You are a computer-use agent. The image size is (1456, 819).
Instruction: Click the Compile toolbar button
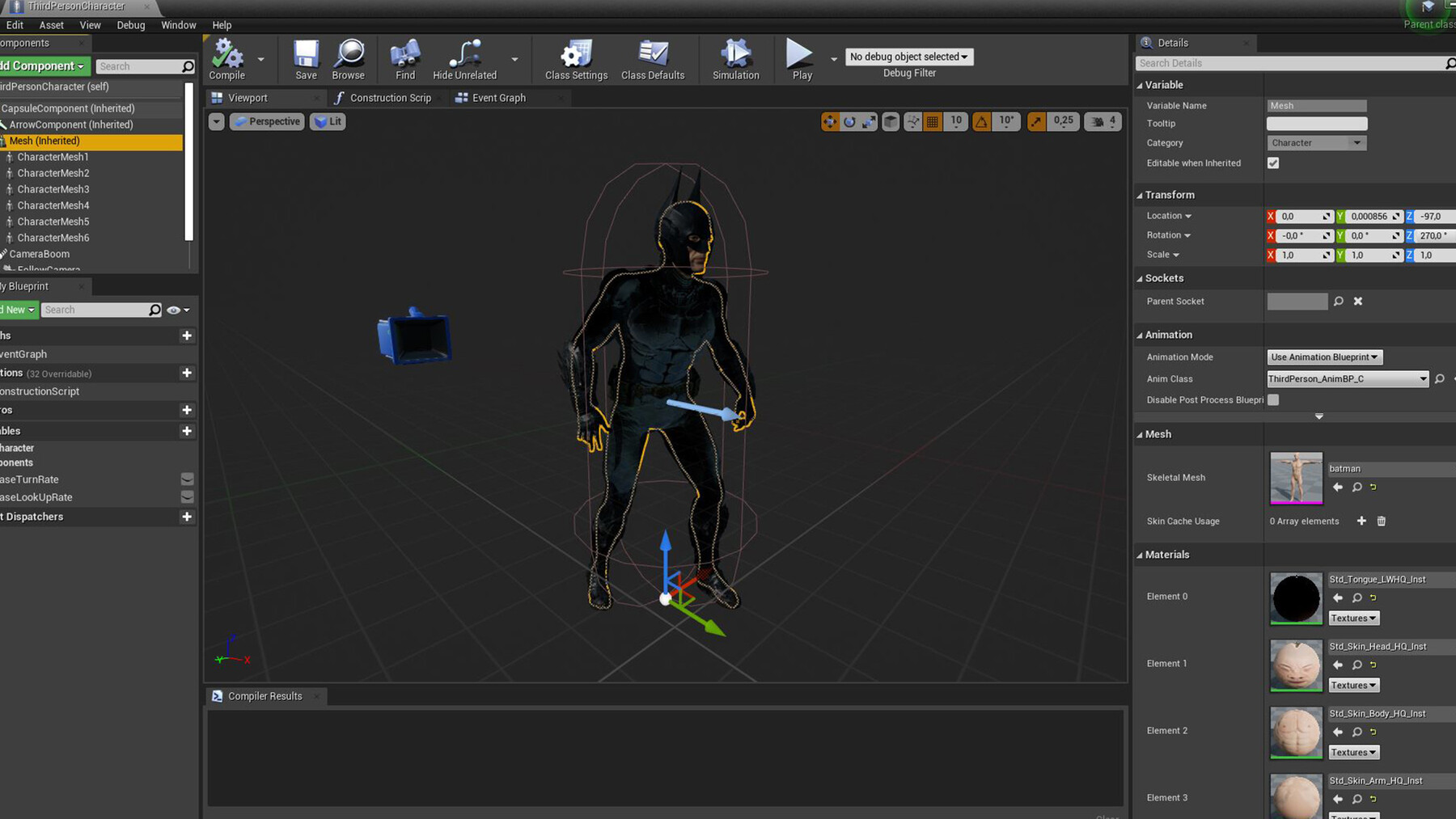pyautogui.click(x=227, y=60)
